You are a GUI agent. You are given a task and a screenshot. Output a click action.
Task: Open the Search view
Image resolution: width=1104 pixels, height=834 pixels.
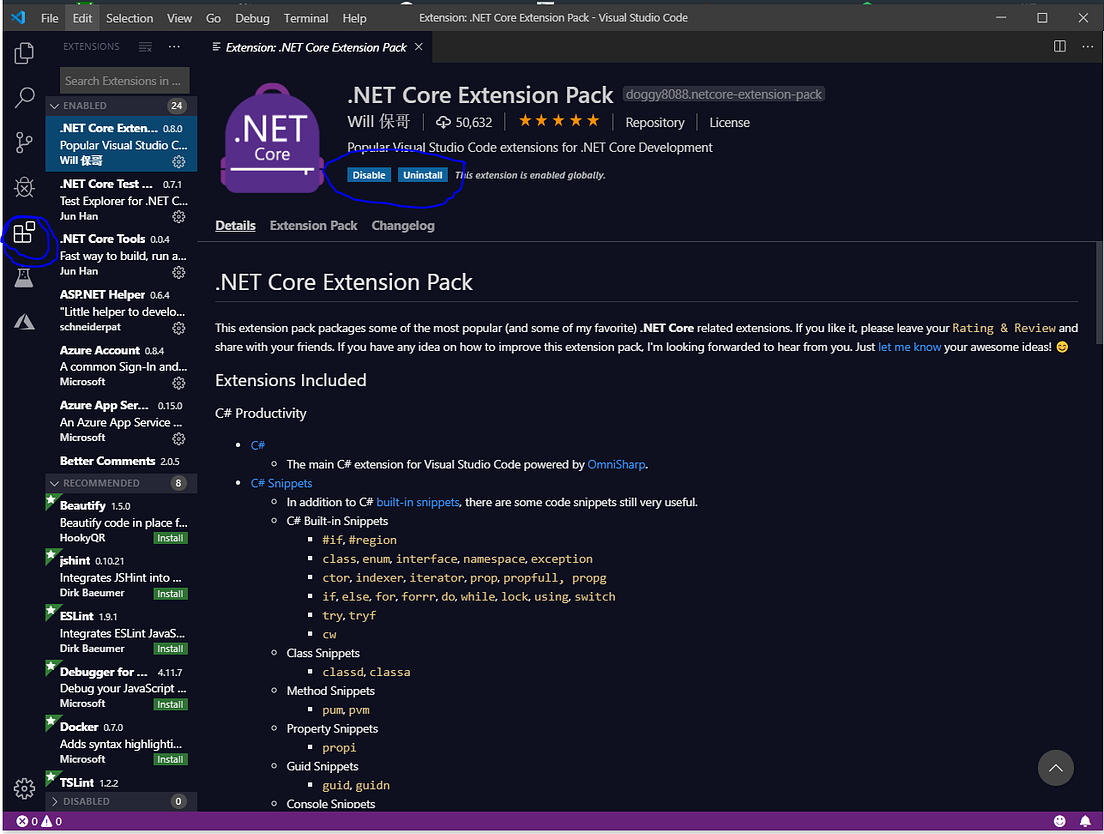point(24,97)
